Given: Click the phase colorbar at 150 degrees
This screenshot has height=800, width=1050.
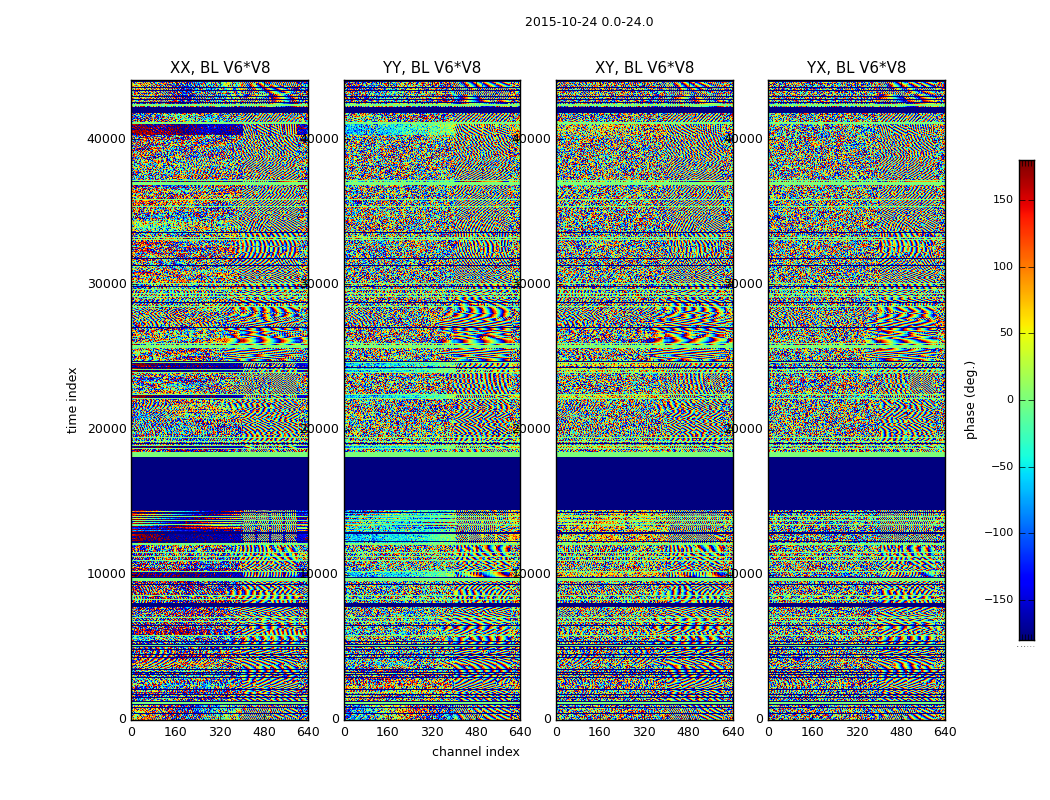Looking at the screenshot, I should click(1027, 199).
